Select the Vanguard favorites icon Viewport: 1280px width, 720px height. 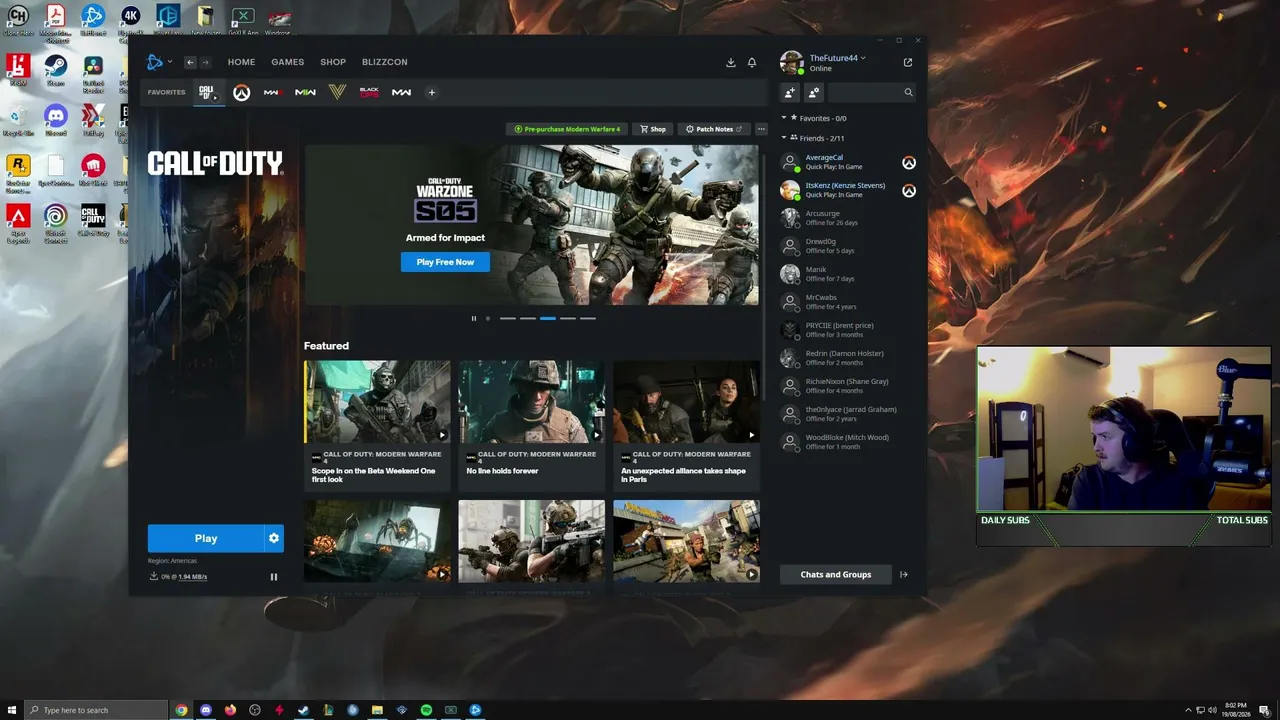pyautogui.click(x=337, y=92)
